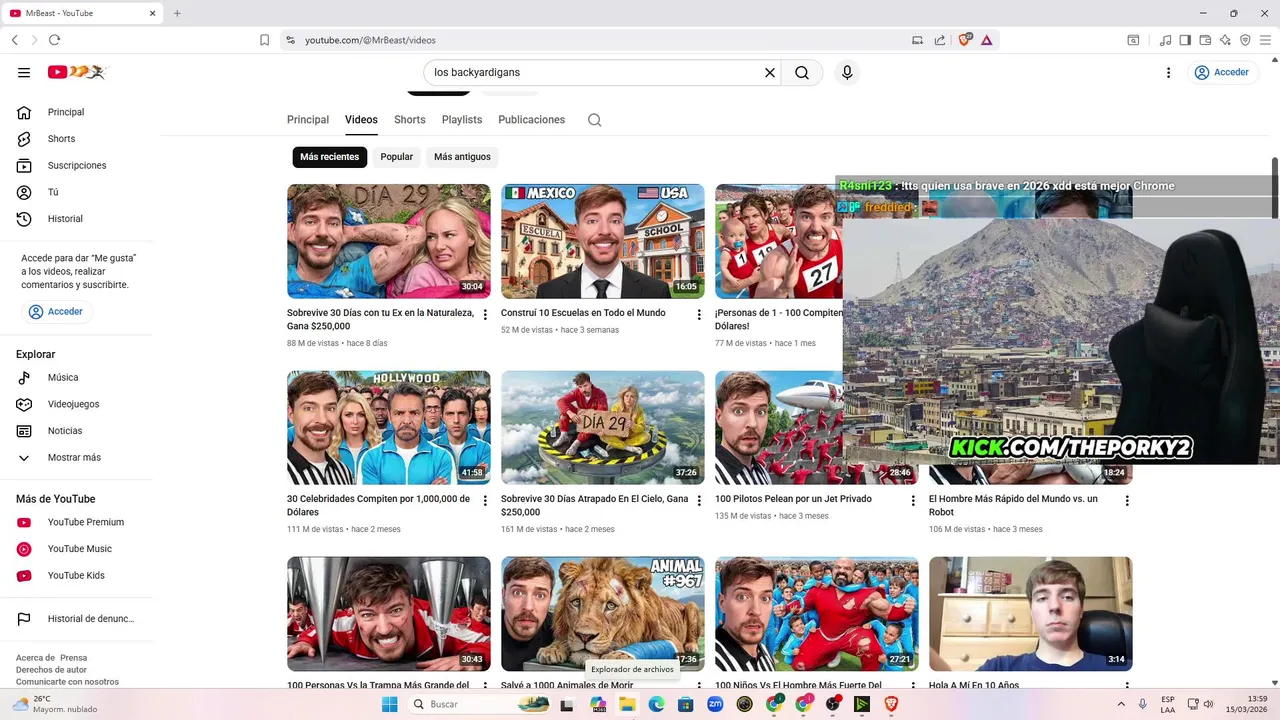Open options for '30 Celebridades Compiten' video

pos(485,500)
